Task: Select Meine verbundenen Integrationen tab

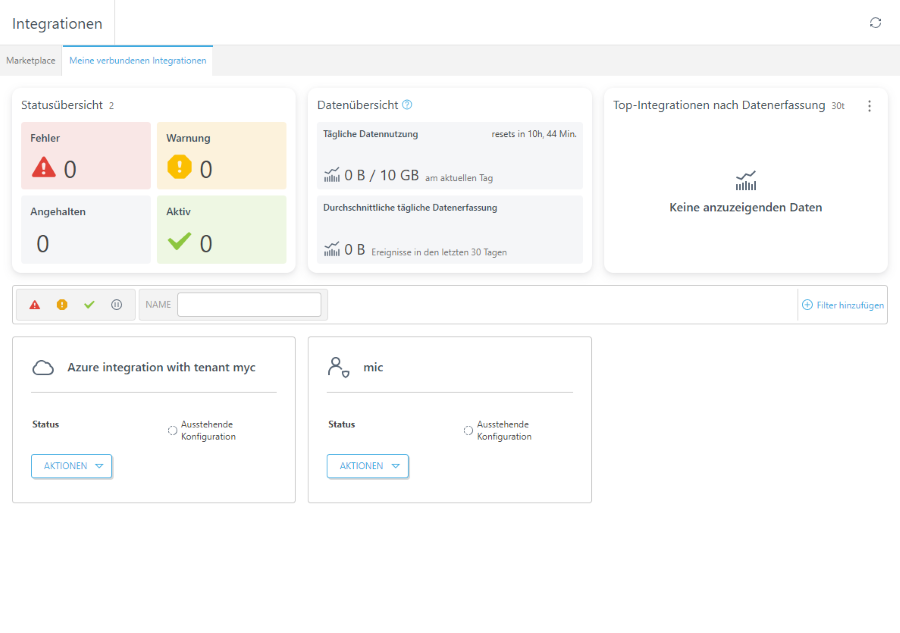Action: click(x=138, y=60)
